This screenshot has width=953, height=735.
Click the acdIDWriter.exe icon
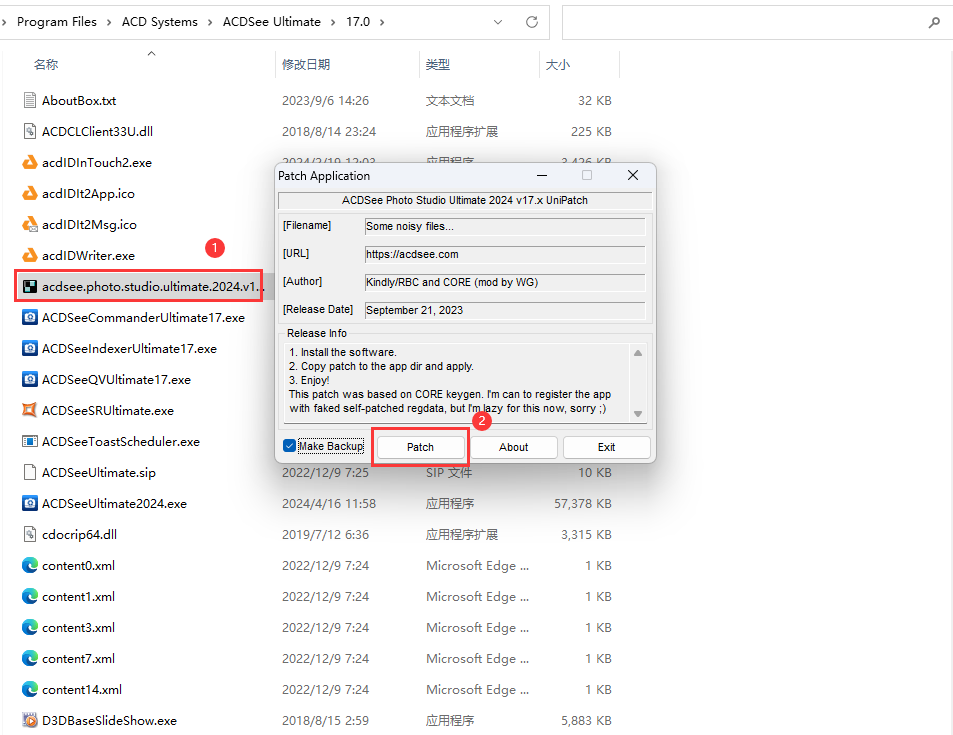click(x=30, y=255)
